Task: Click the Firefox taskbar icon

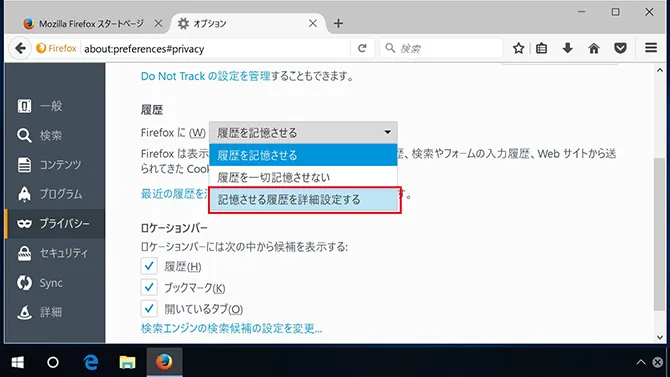Action: pyautogui.click(x=164, y=362)
